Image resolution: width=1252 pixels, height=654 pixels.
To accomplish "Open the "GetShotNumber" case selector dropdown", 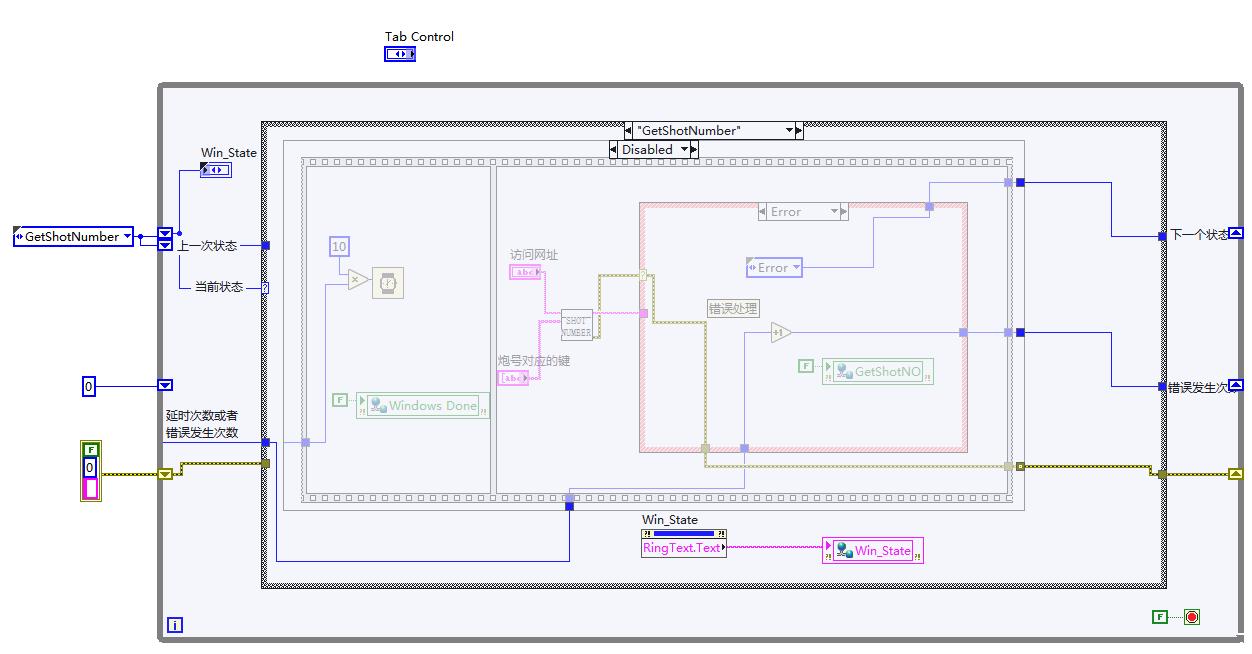I will (x=789, y=131).
